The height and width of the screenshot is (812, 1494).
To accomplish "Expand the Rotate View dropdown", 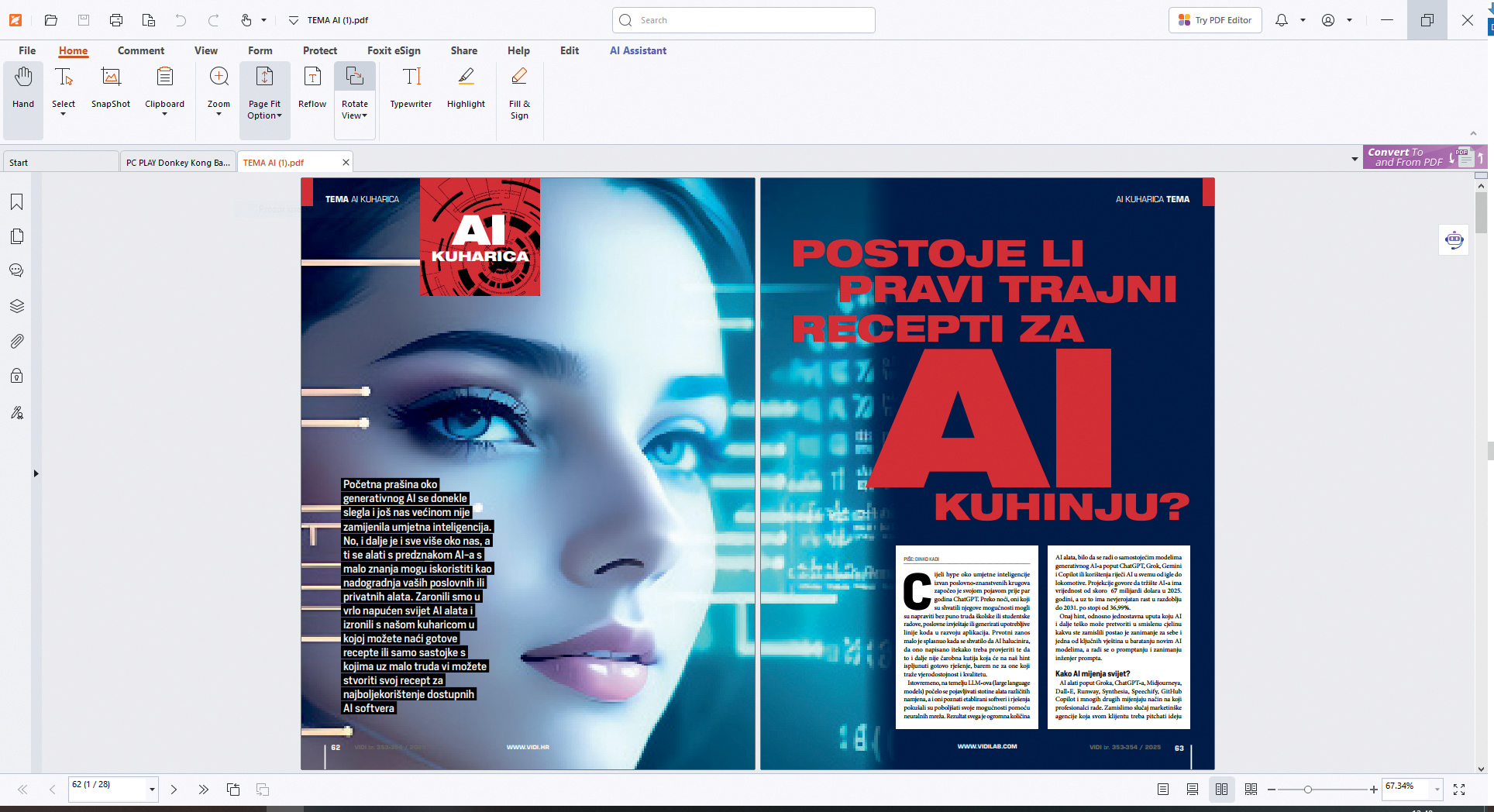I will (x=355, y=115).
